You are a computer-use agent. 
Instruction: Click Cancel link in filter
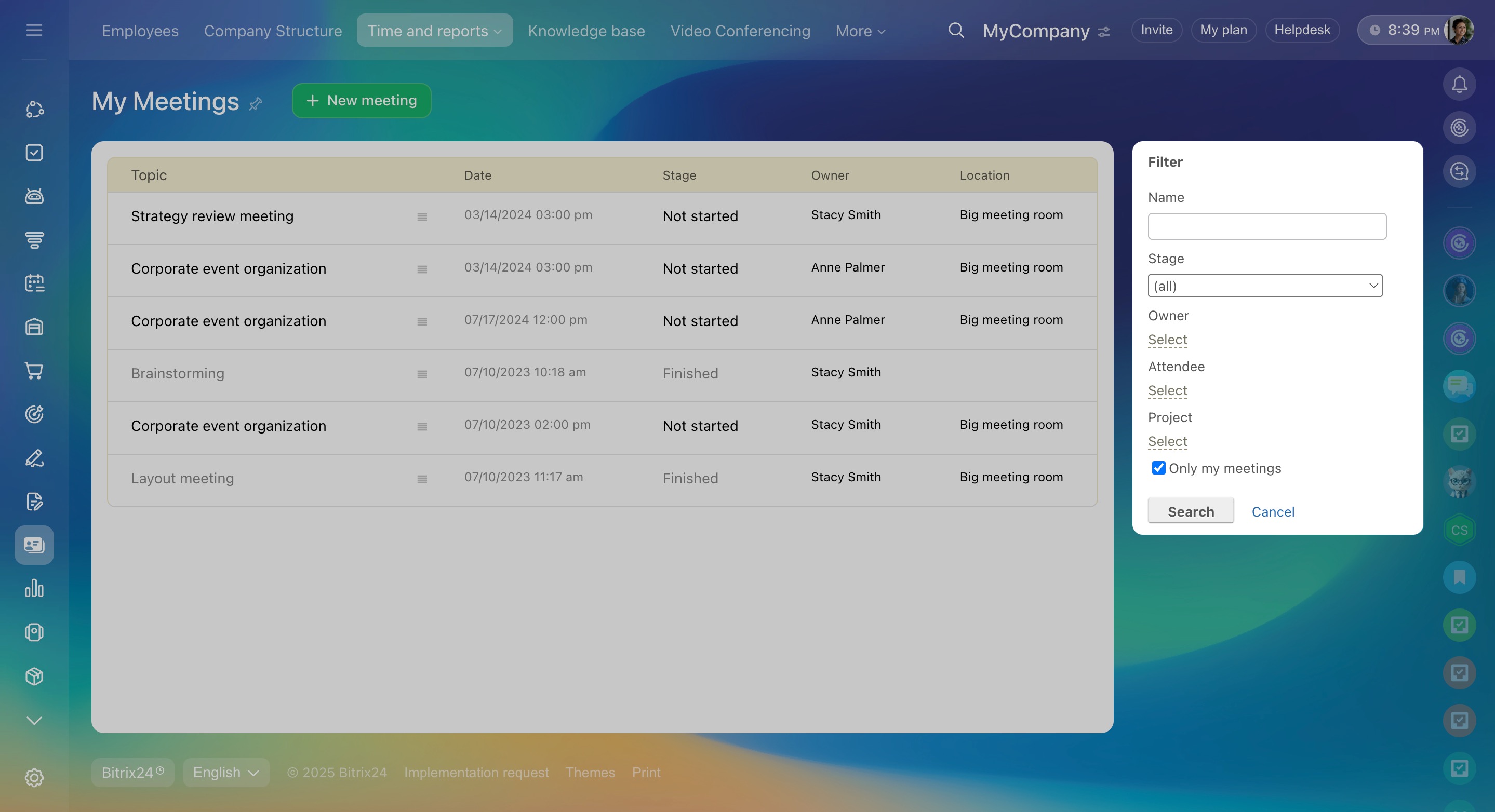[1272, 511]
